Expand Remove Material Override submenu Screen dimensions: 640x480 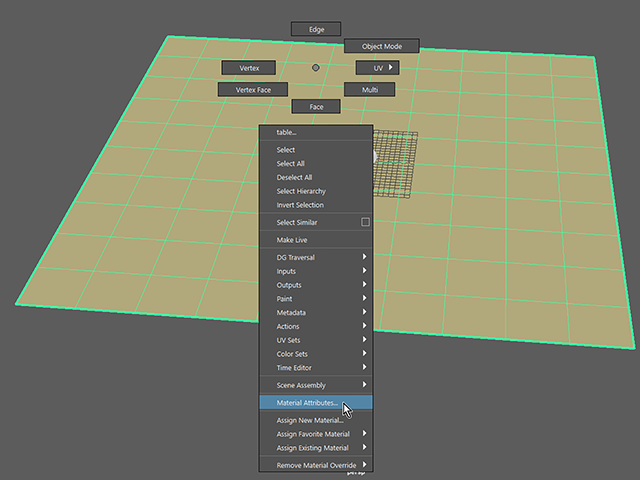click(316, 465)
